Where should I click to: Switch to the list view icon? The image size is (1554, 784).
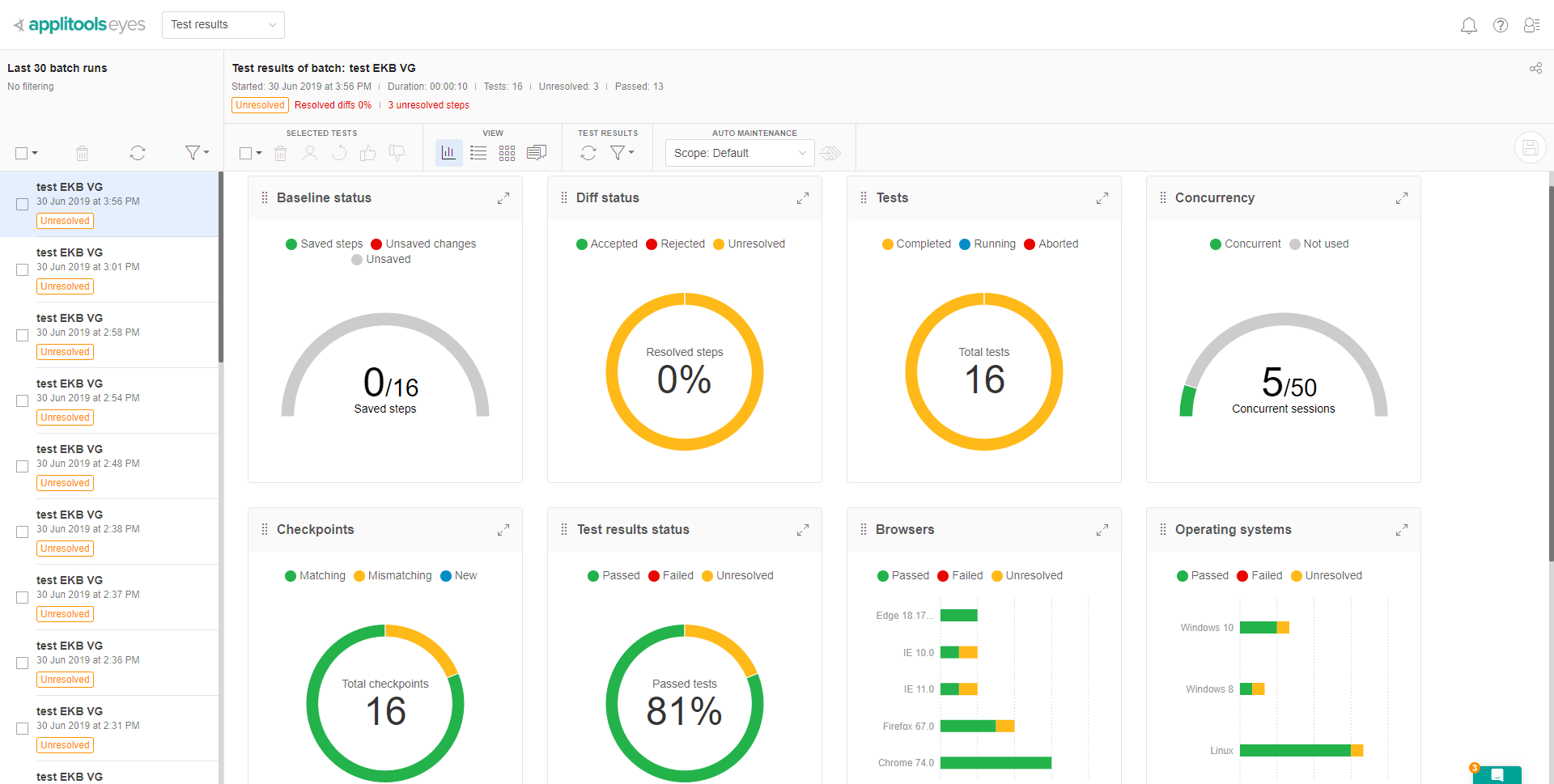coord(478,153)
